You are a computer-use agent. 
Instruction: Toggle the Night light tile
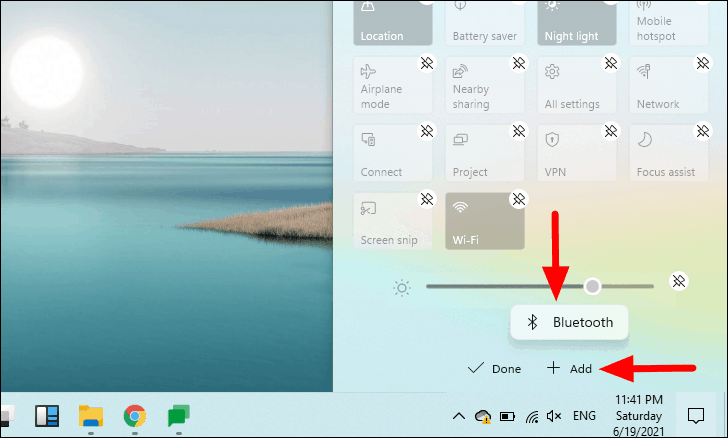pos(577,23)
